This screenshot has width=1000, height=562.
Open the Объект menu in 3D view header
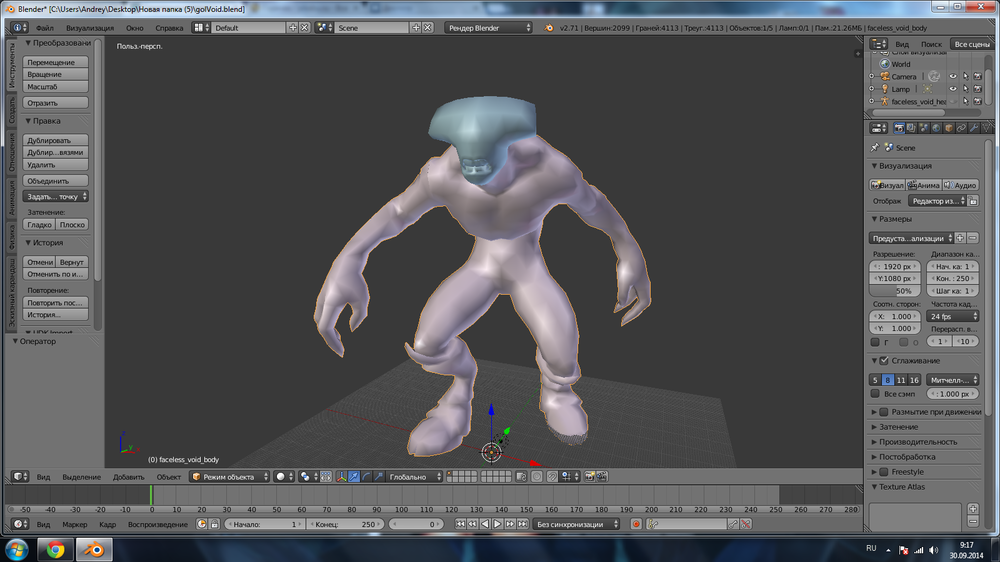(169, 477)
